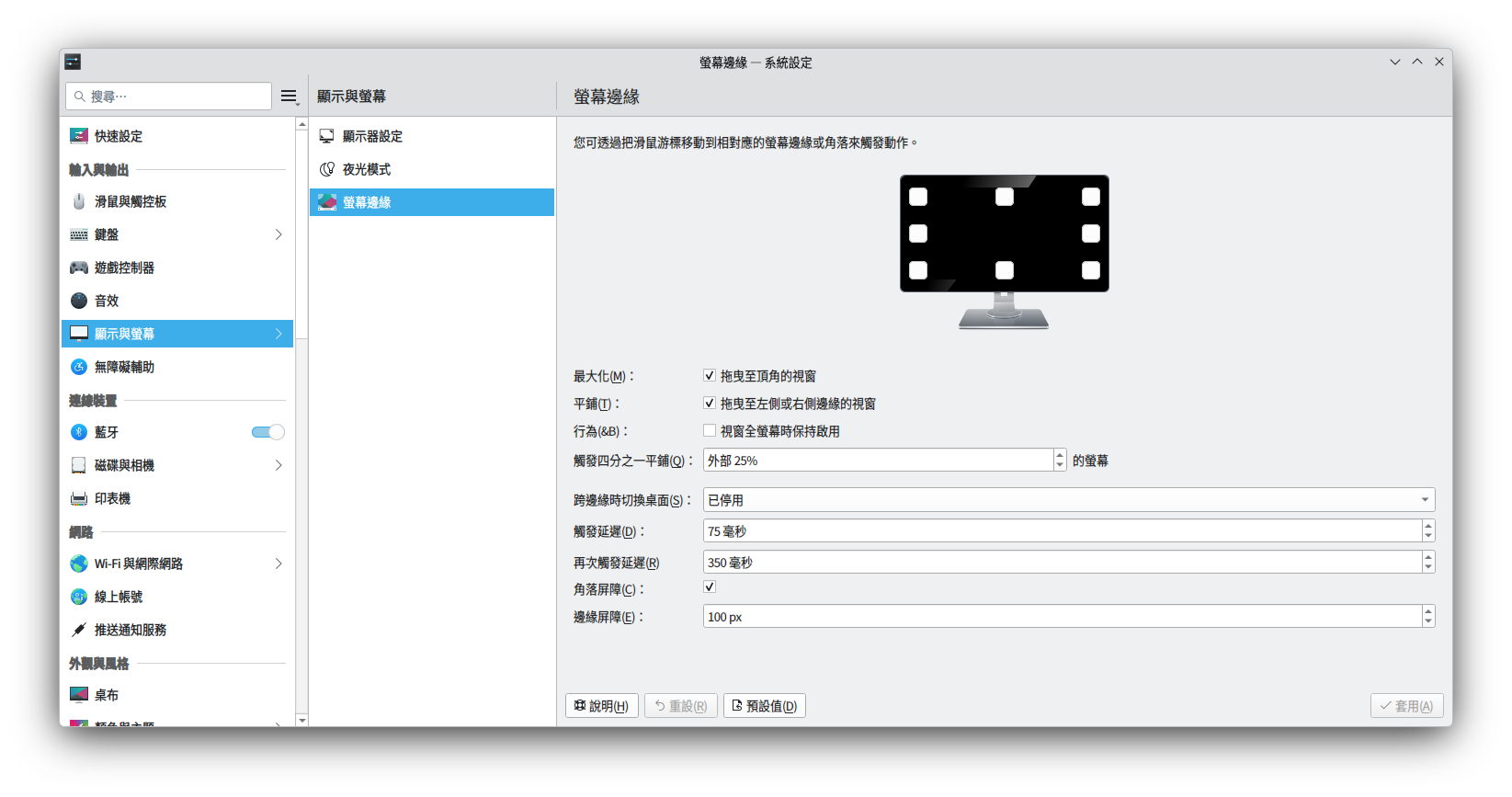1512x797 pixels.
Task: Click the bottom-right corner screen edge square
Action: coord(1091,270)
